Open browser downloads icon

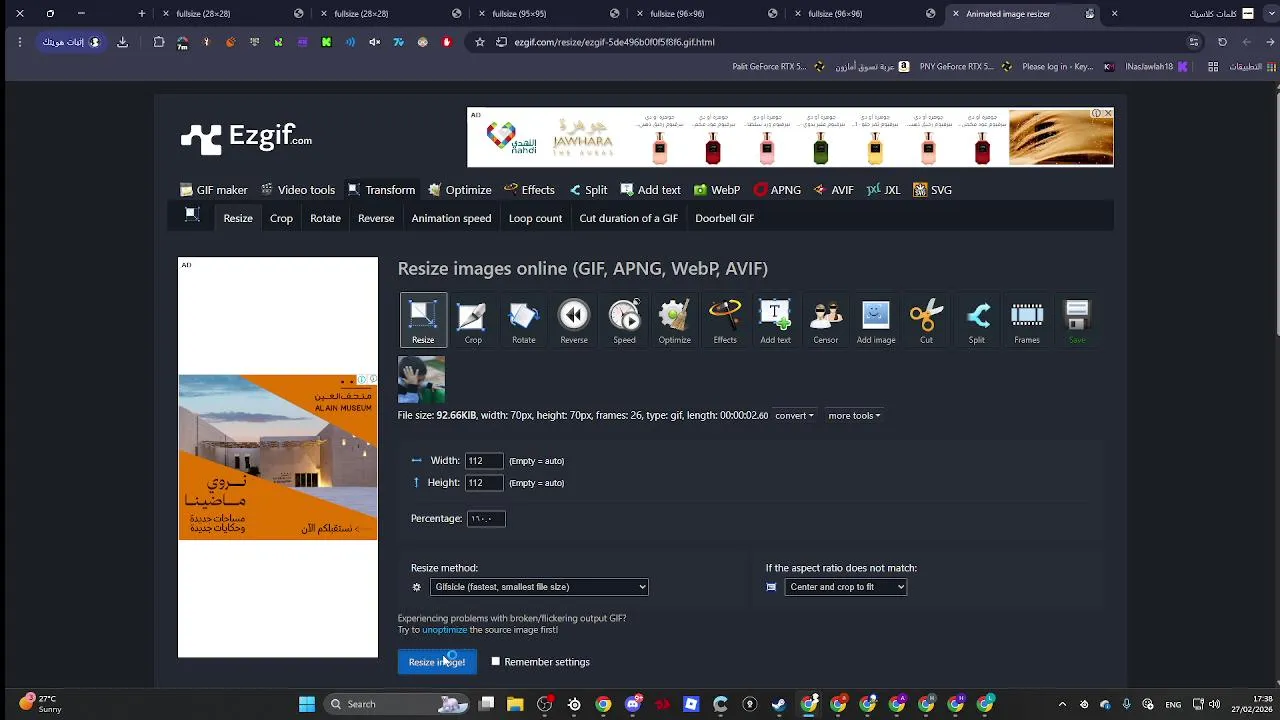(122, 42)
